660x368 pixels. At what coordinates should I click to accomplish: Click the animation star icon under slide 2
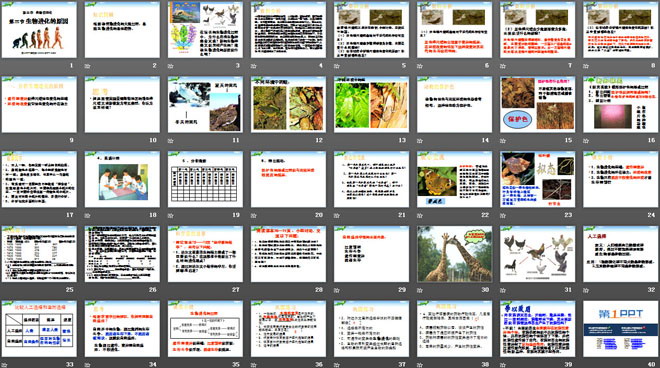pos(88,66)
